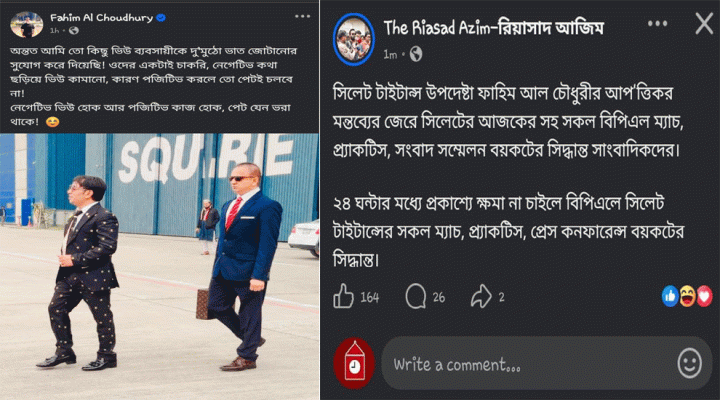Open the airport photo in Fahim's post
Viewport: 720px width, 400px height.
tap(159, 266)
